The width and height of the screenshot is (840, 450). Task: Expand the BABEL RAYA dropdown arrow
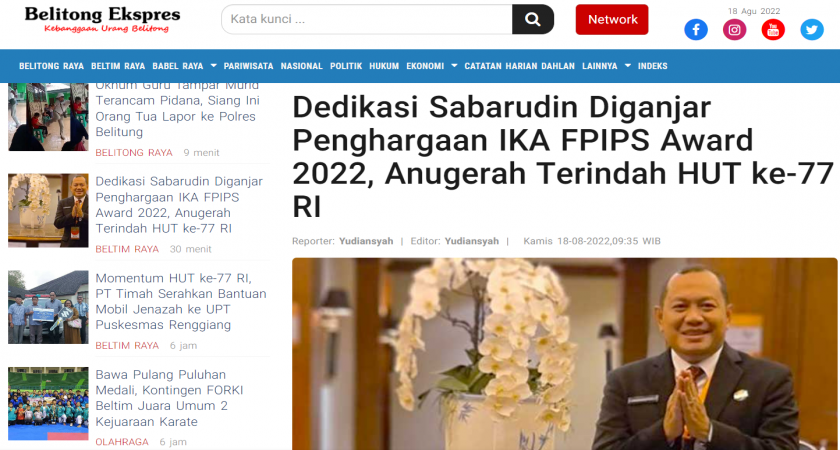pyautogui.click(x=213, y=66)
